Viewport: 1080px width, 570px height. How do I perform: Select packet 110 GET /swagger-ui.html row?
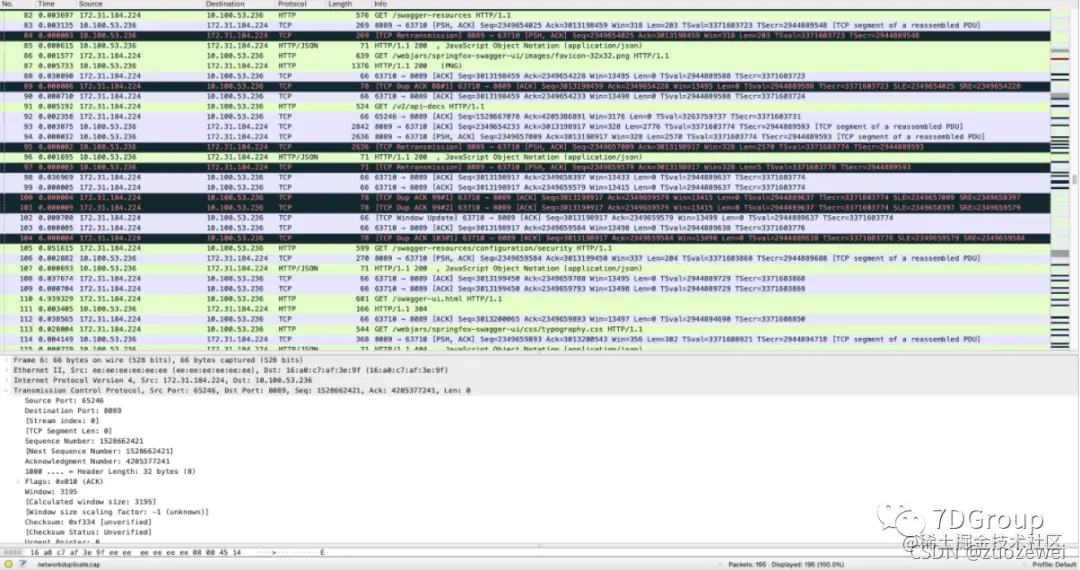[x=525, y=299]
